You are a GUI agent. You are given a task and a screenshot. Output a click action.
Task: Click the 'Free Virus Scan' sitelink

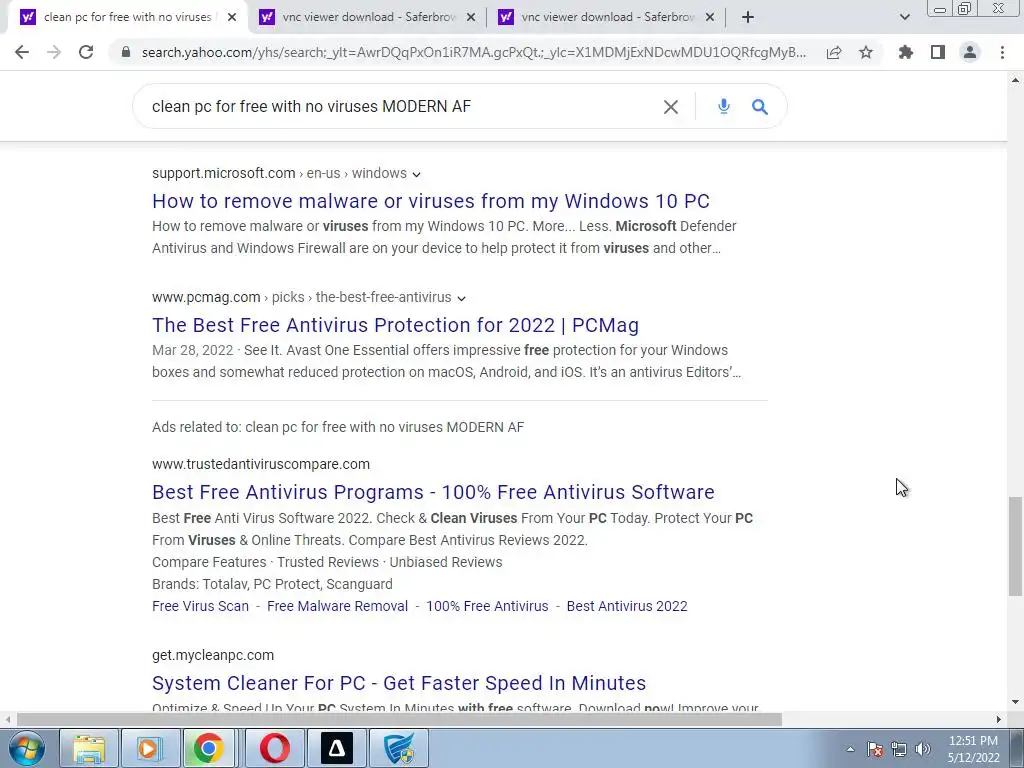coord(200,606)
